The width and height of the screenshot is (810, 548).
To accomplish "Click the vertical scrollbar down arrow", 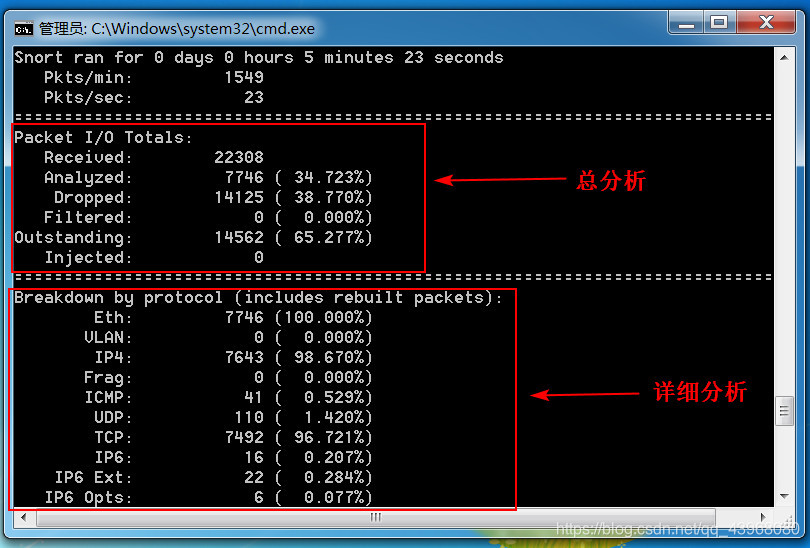I will (x=784, y=496).
